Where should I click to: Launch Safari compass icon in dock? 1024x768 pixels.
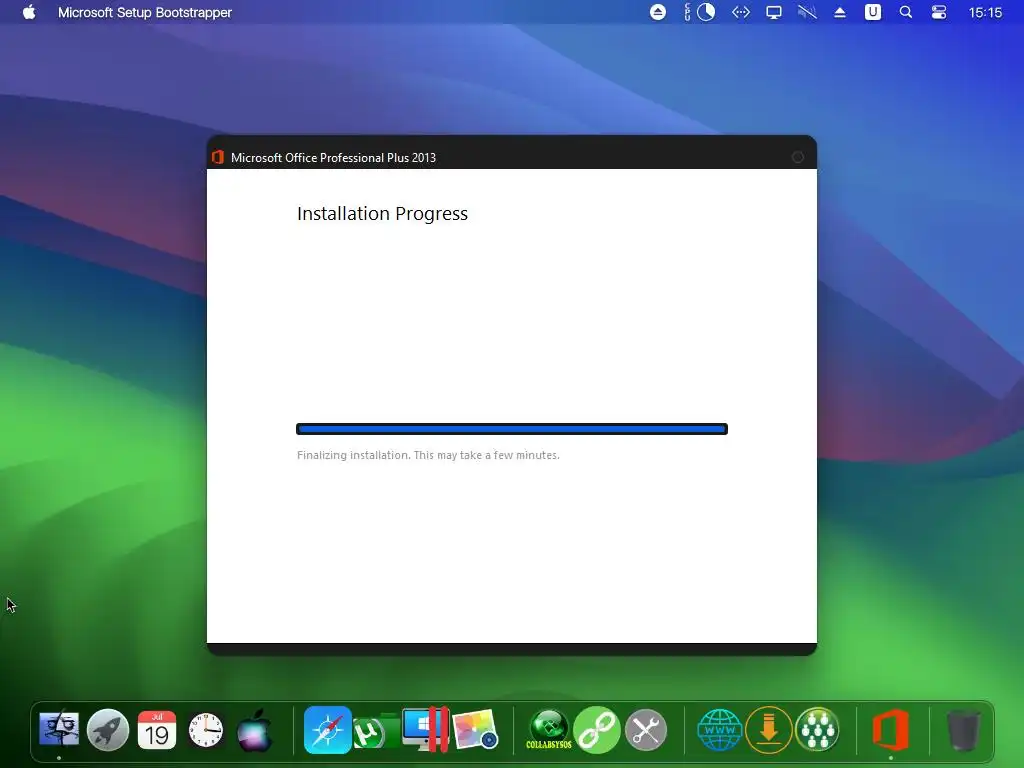click(327, 729)
